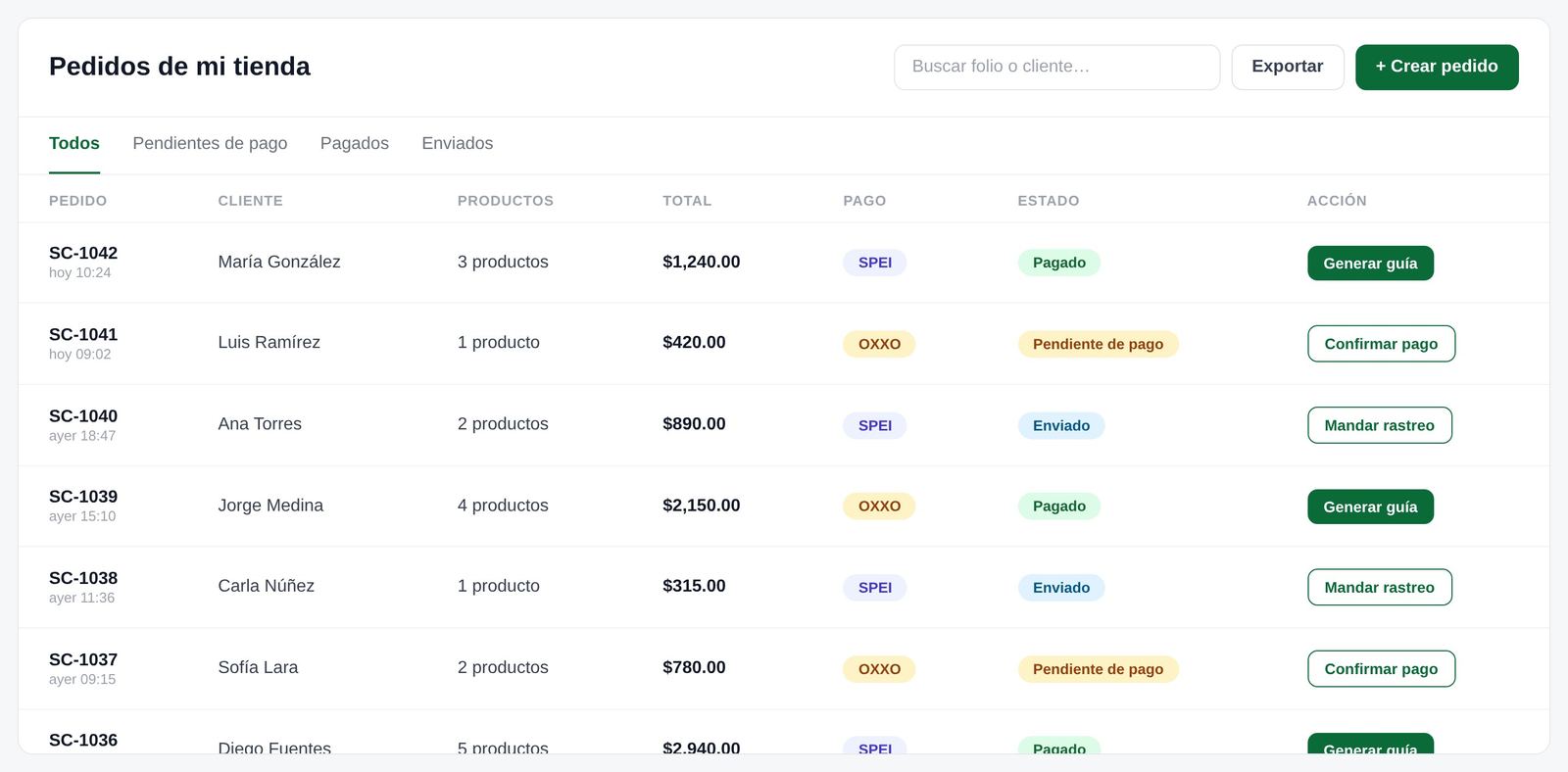Click customer name Luis Ramírez
This screenshot has width=1568, height=772.
[x=269, y=342]
